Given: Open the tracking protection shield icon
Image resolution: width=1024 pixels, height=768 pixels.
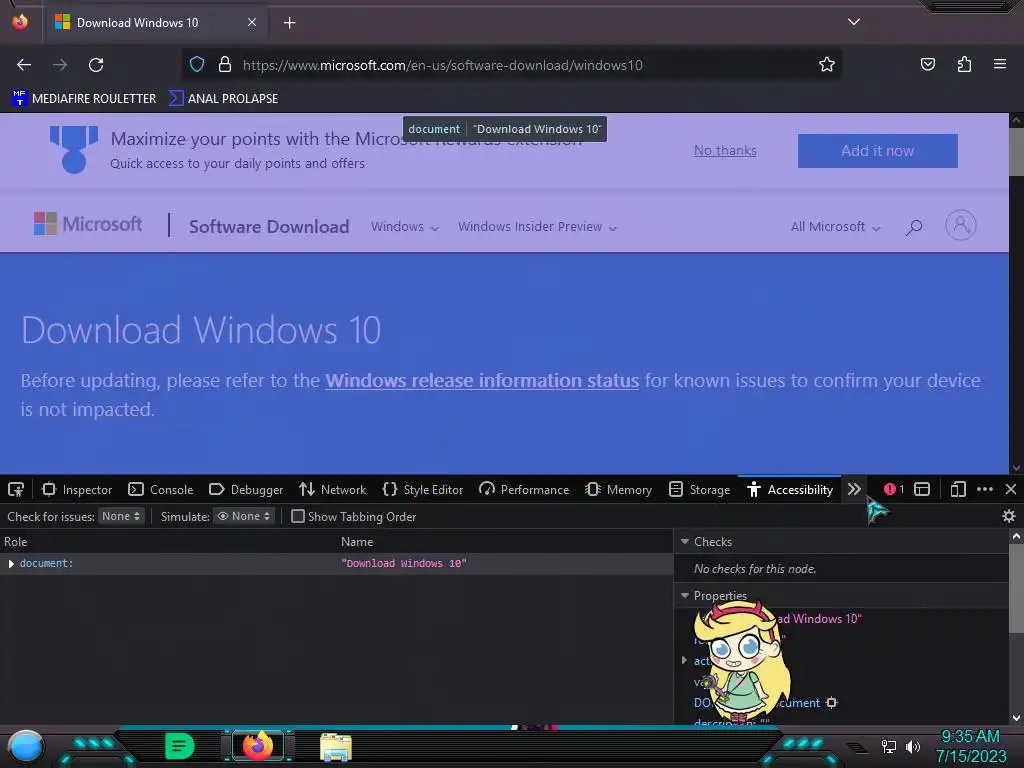Looking at the screenshot, I should click(x=197, y=65).
